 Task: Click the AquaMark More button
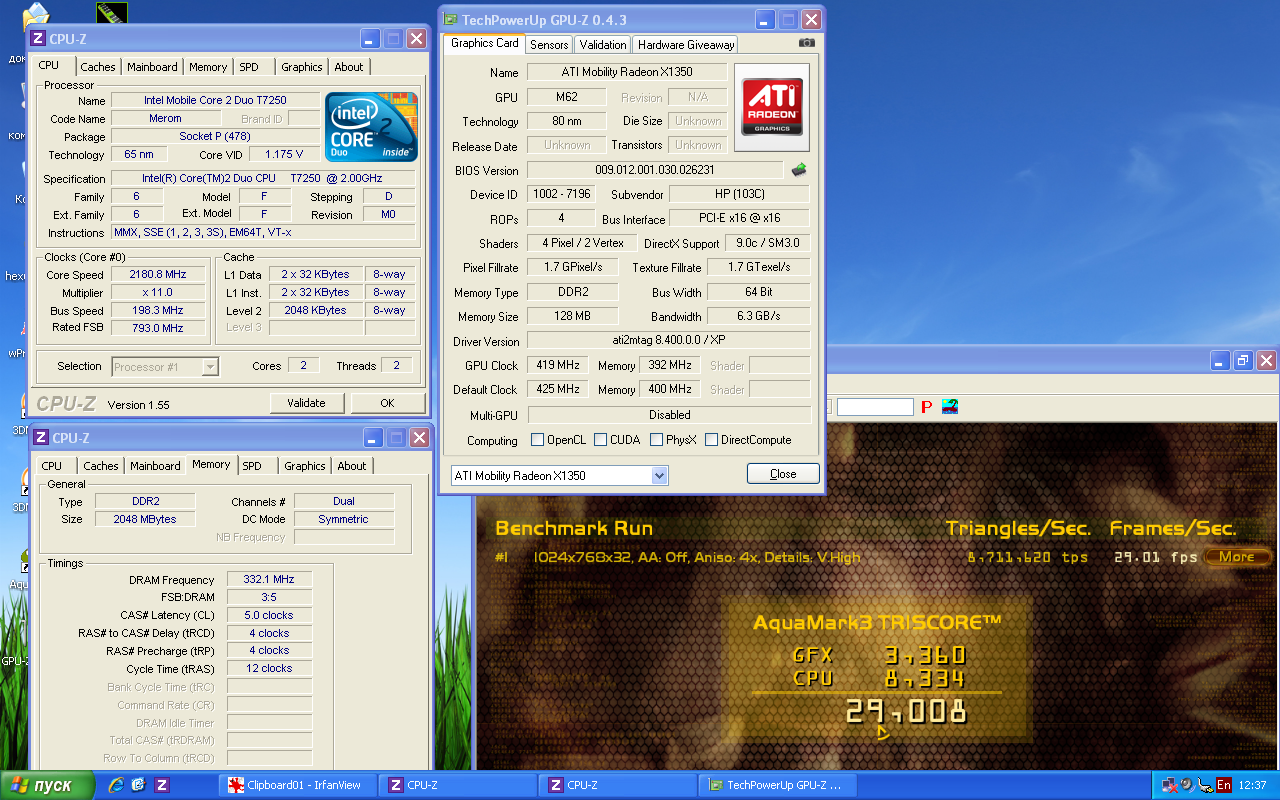pos(1237,557)
